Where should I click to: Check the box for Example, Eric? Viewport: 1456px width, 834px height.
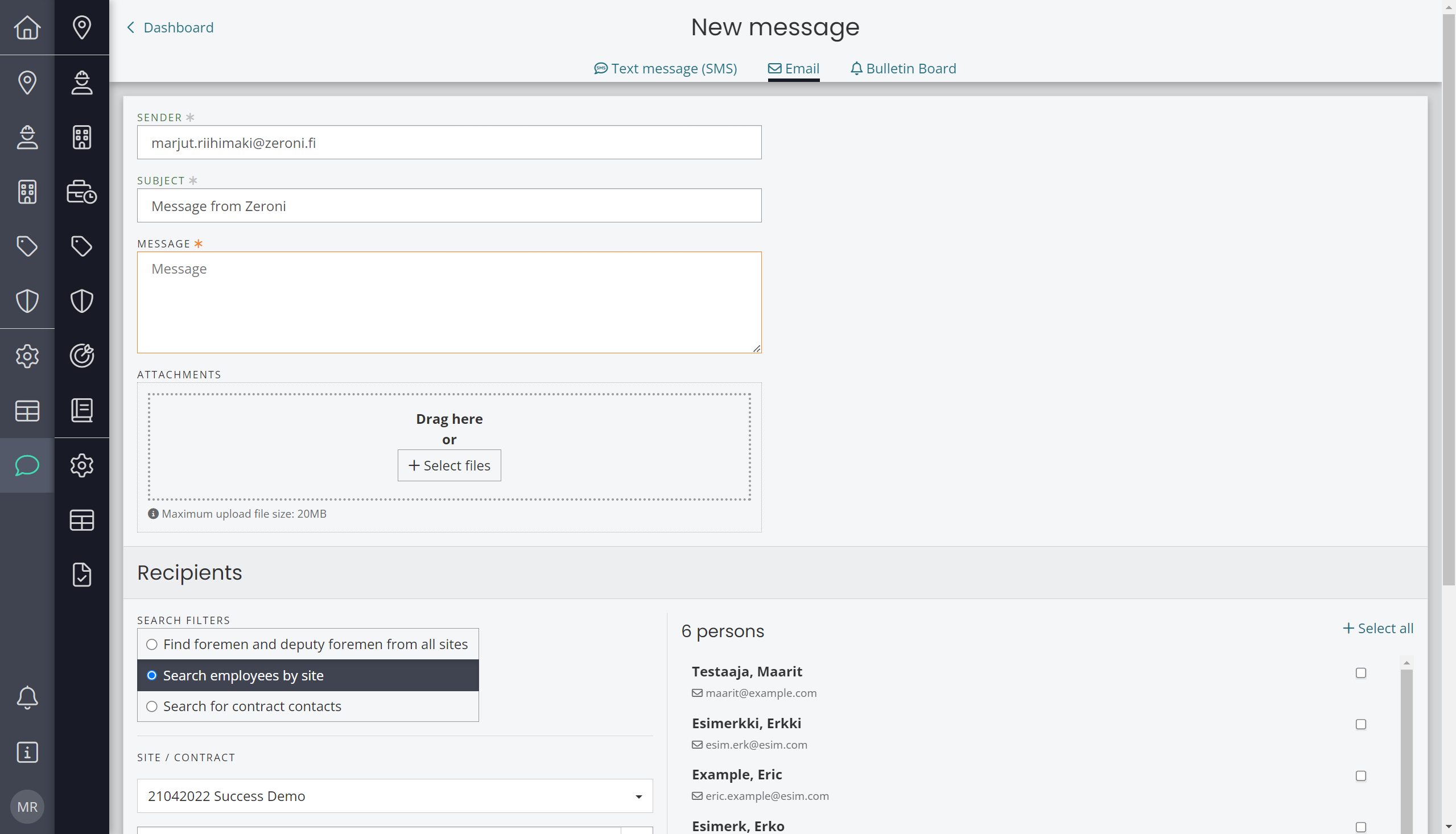tap(1361, 776)
